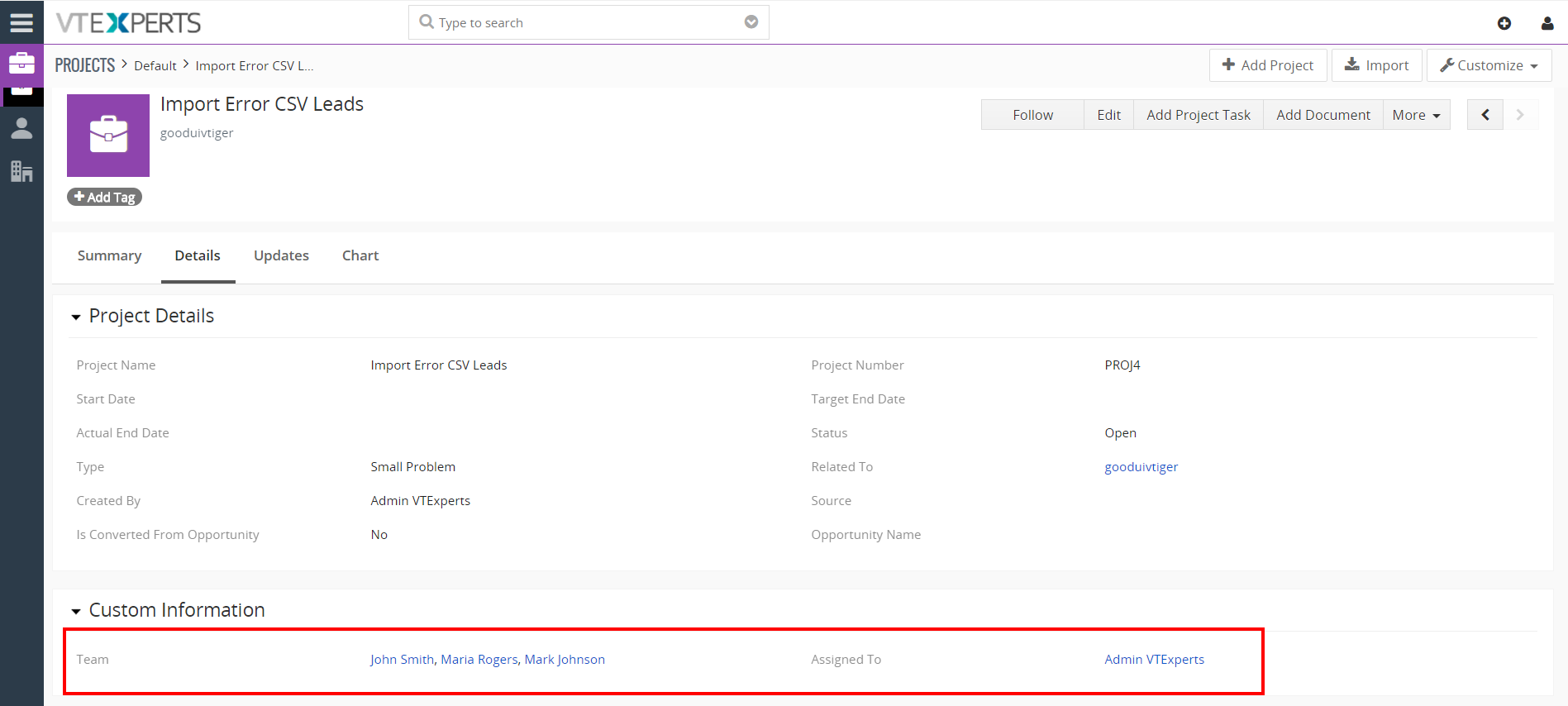The height and width of the screenshot is (706, 1568).
Task: Click the Open status value
Action: [1120, 433]
